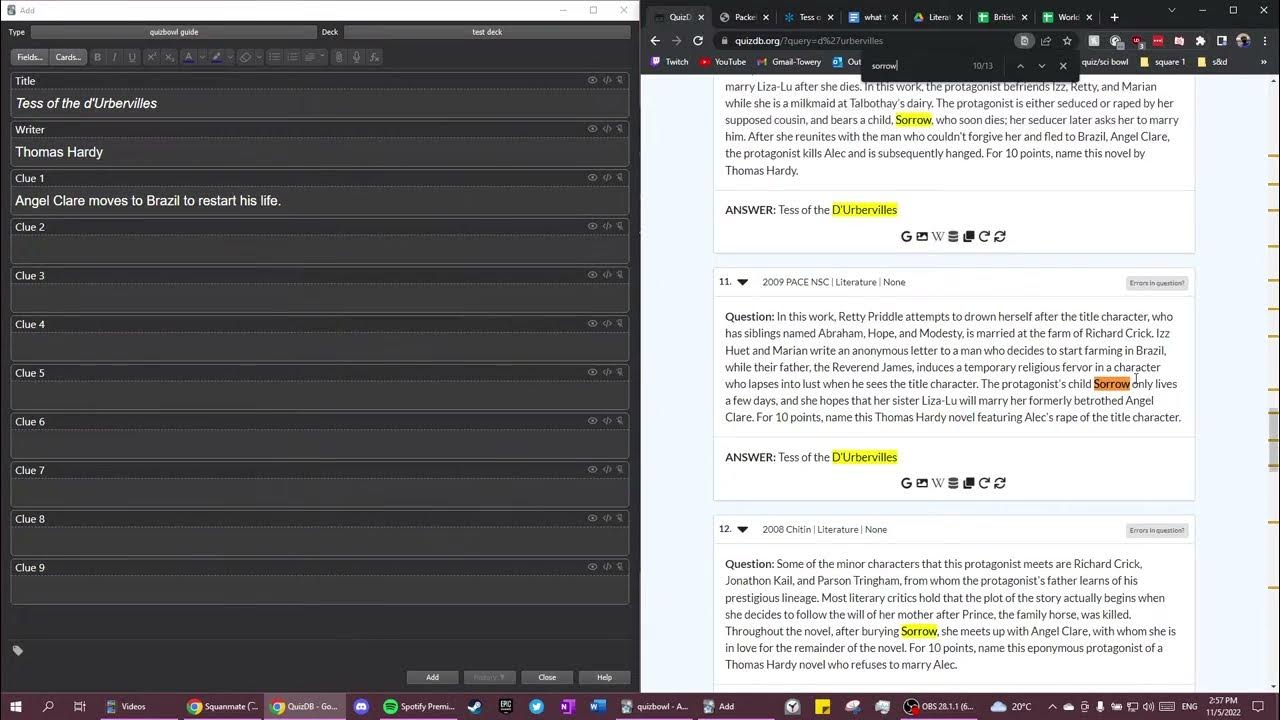Expand question 11 options chevron

(742, 282)
